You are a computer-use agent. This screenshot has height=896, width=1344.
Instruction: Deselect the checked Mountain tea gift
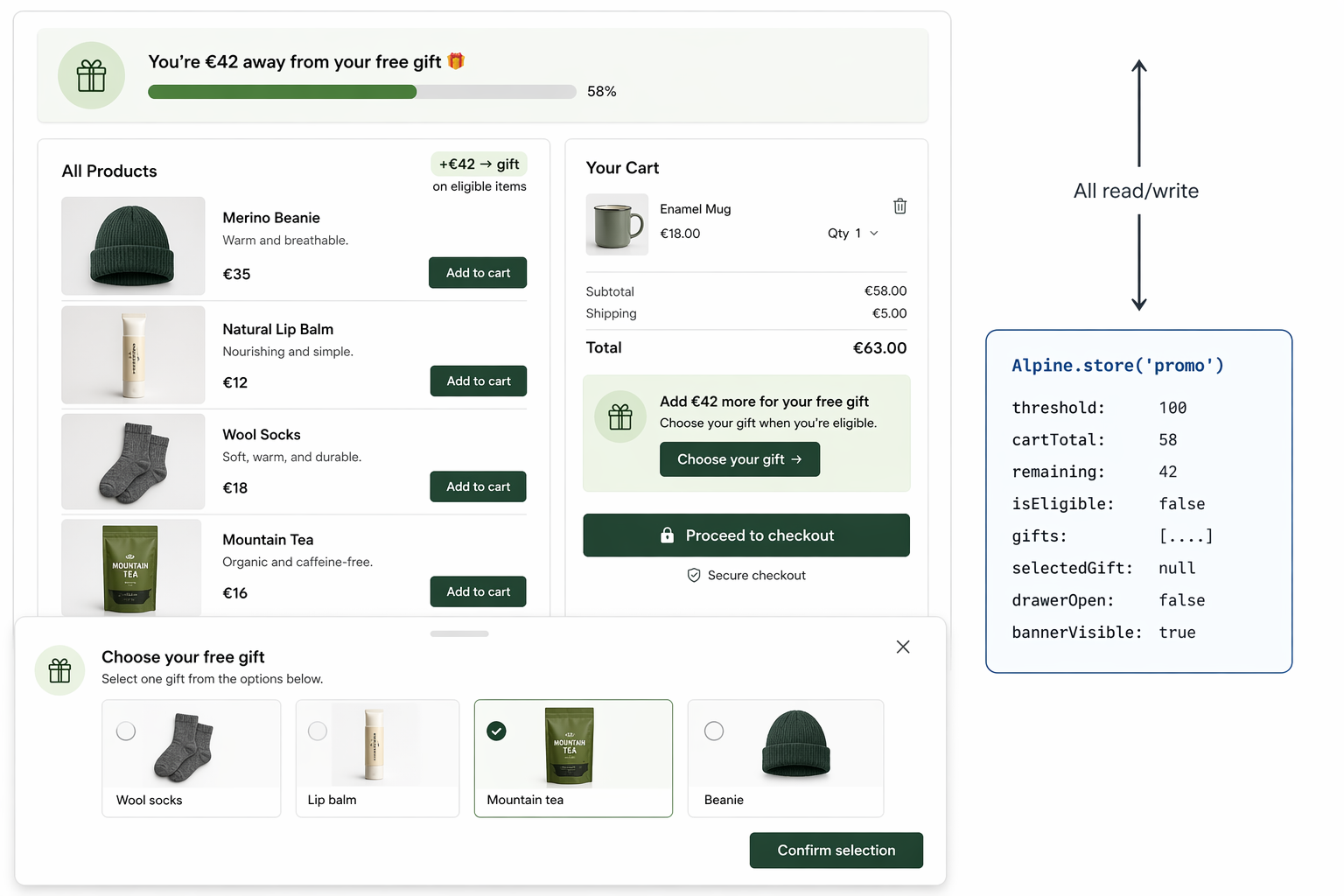496,731
